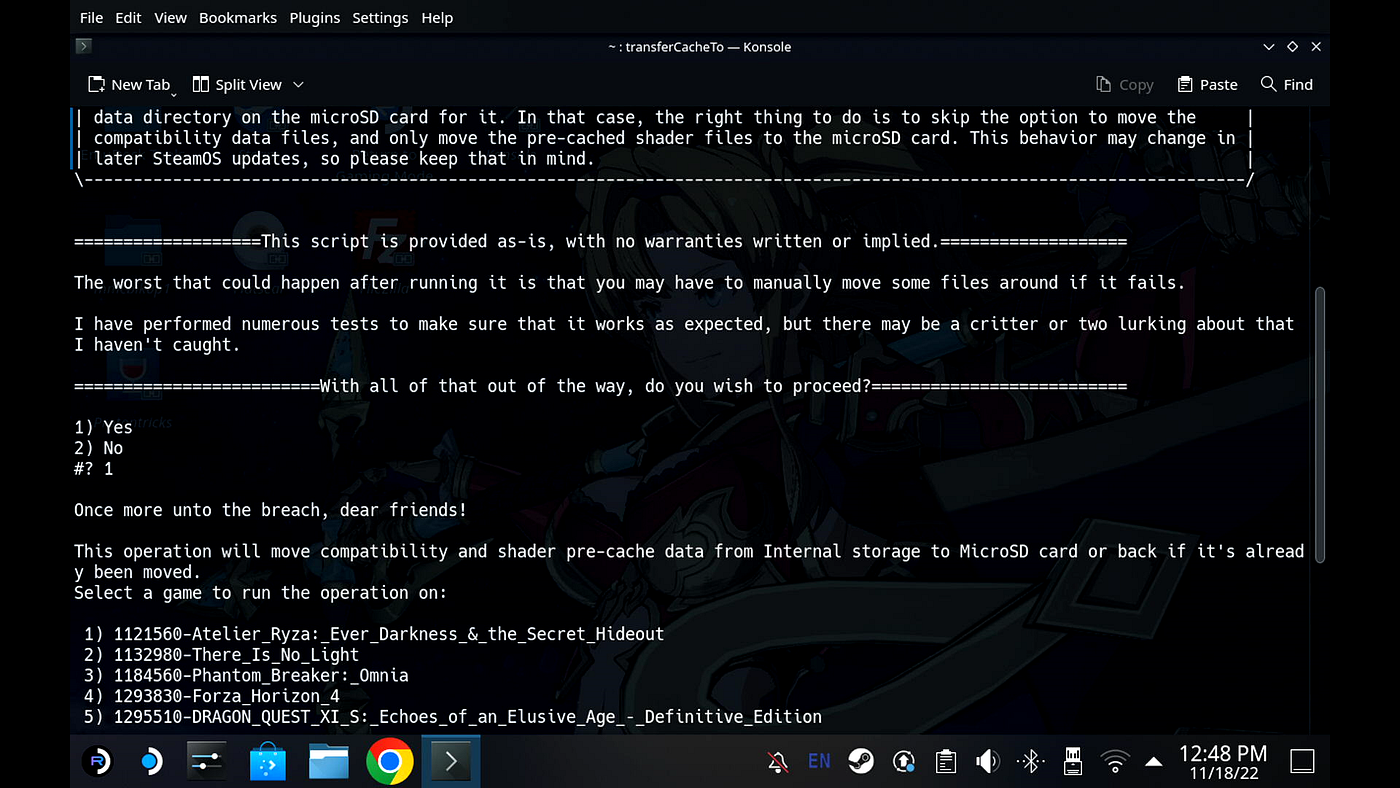This screenshot has width=1400, height=788.
Task: Click the 1184560-Phantom_Breaker:_Omnia entry
Action: (x=246, y=676)
